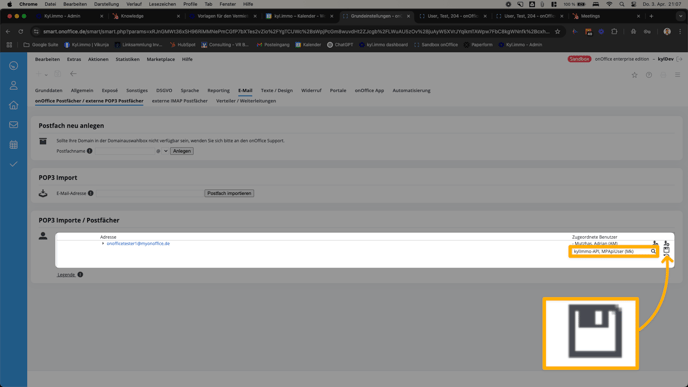Switch to Grunddaten tab
Viewport: 688px width, 387px height.
coord(49,90)
